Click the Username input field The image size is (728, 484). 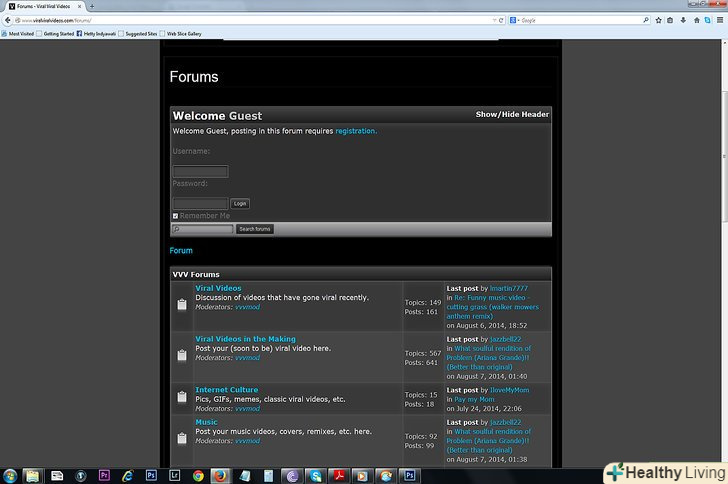pos(200,171)
